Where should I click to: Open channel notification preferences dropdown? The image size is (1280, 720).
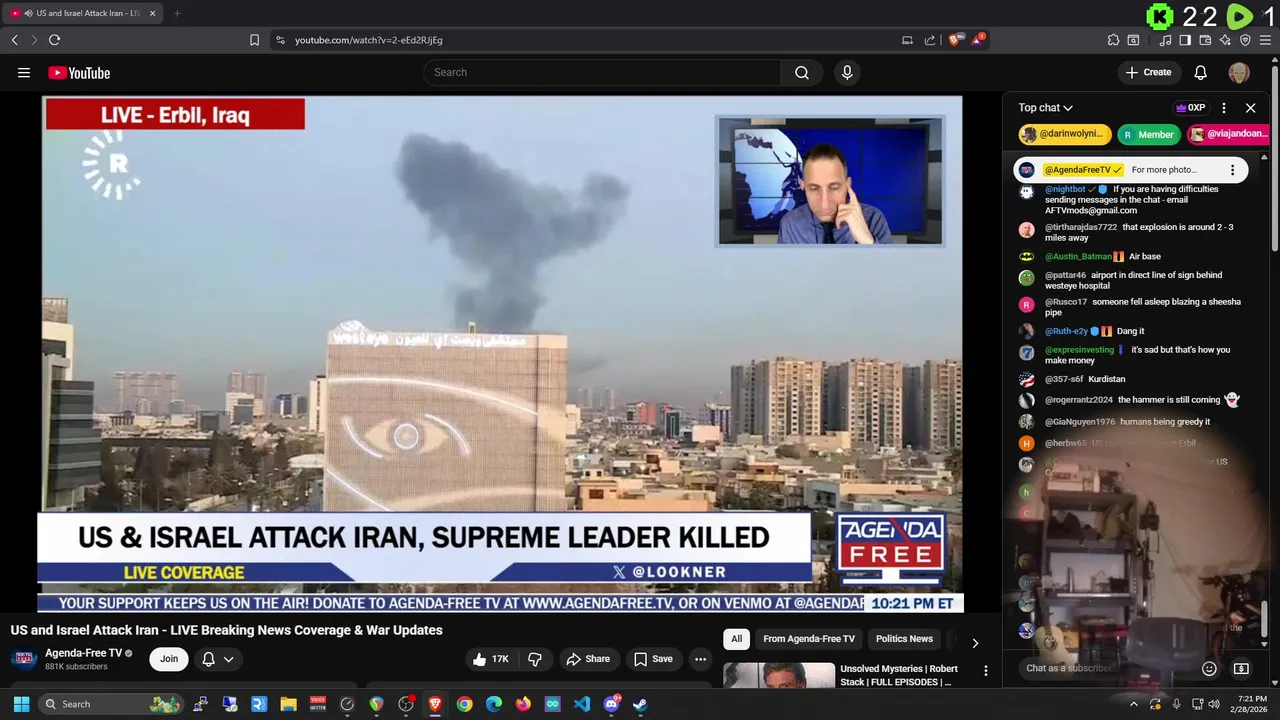tap(218, 659)
